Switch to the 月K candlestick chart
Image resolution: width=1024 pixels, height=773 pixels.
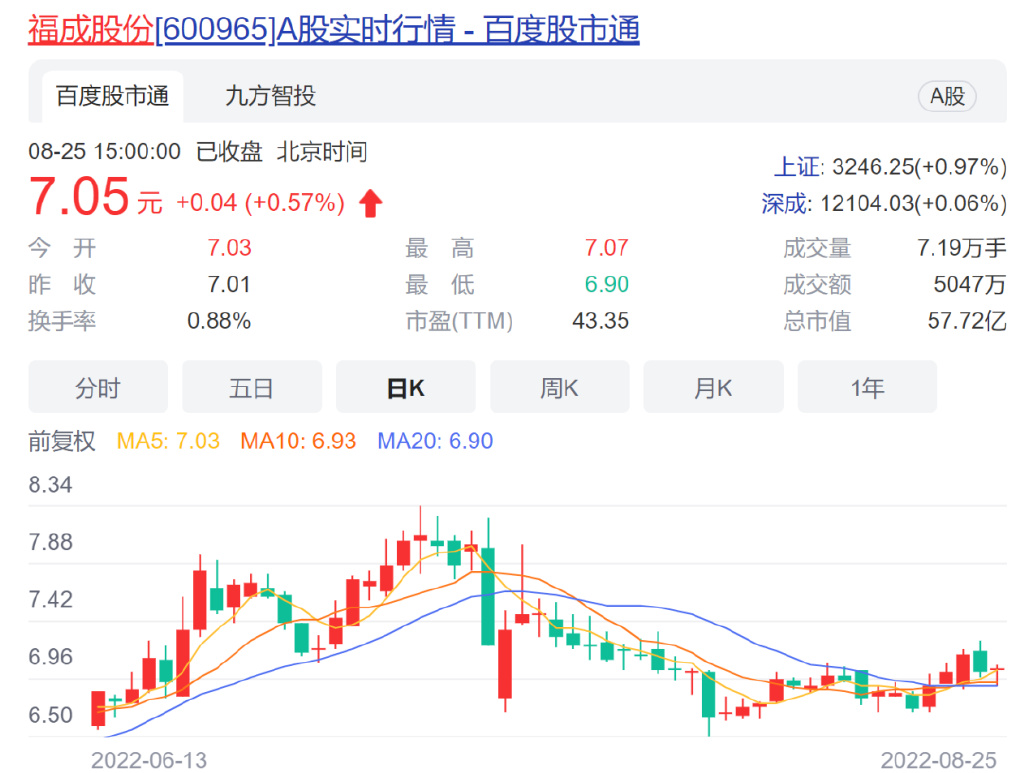pos(713,387)
